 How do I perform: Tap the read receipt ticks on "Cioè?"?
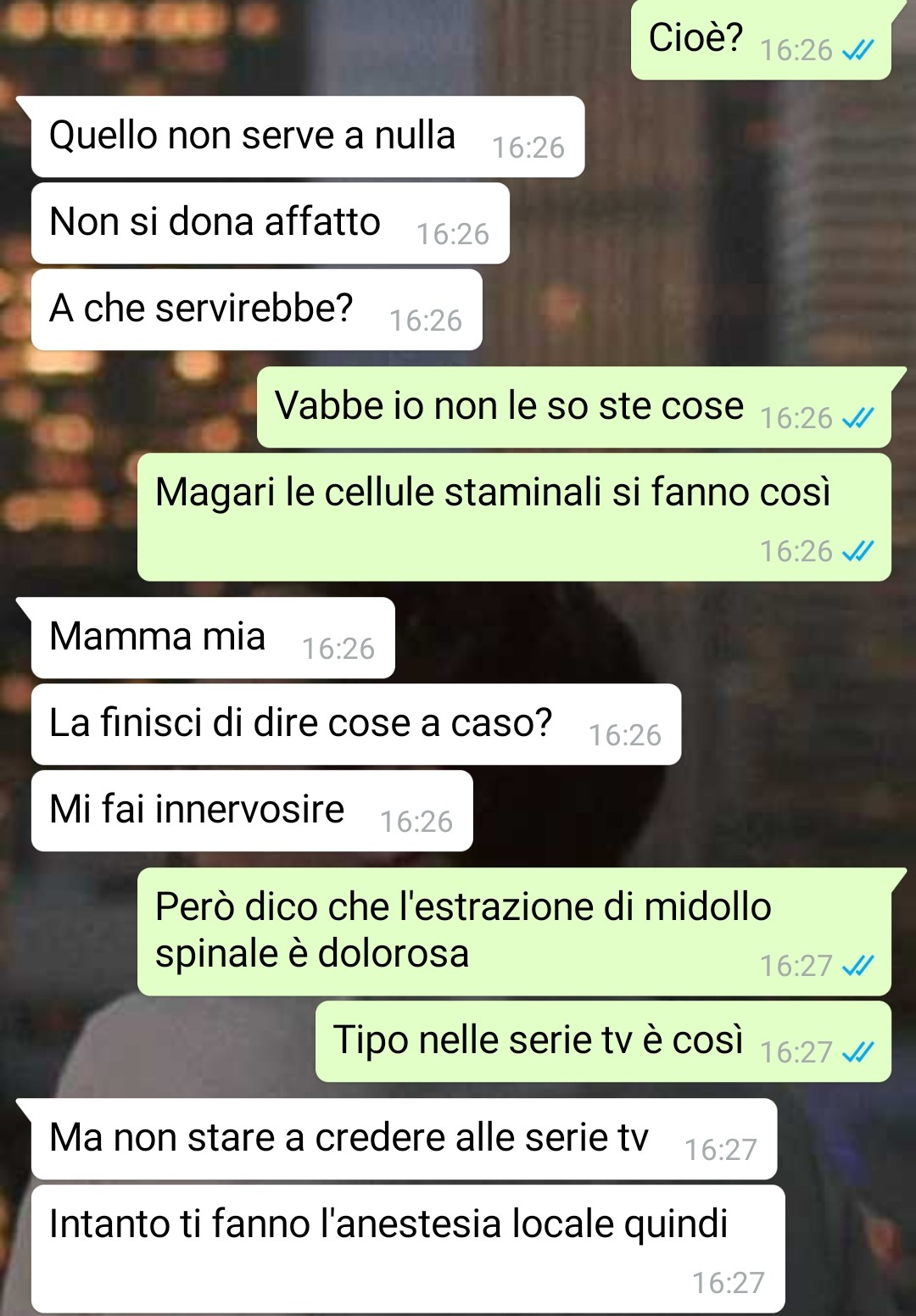pos(857,51)
